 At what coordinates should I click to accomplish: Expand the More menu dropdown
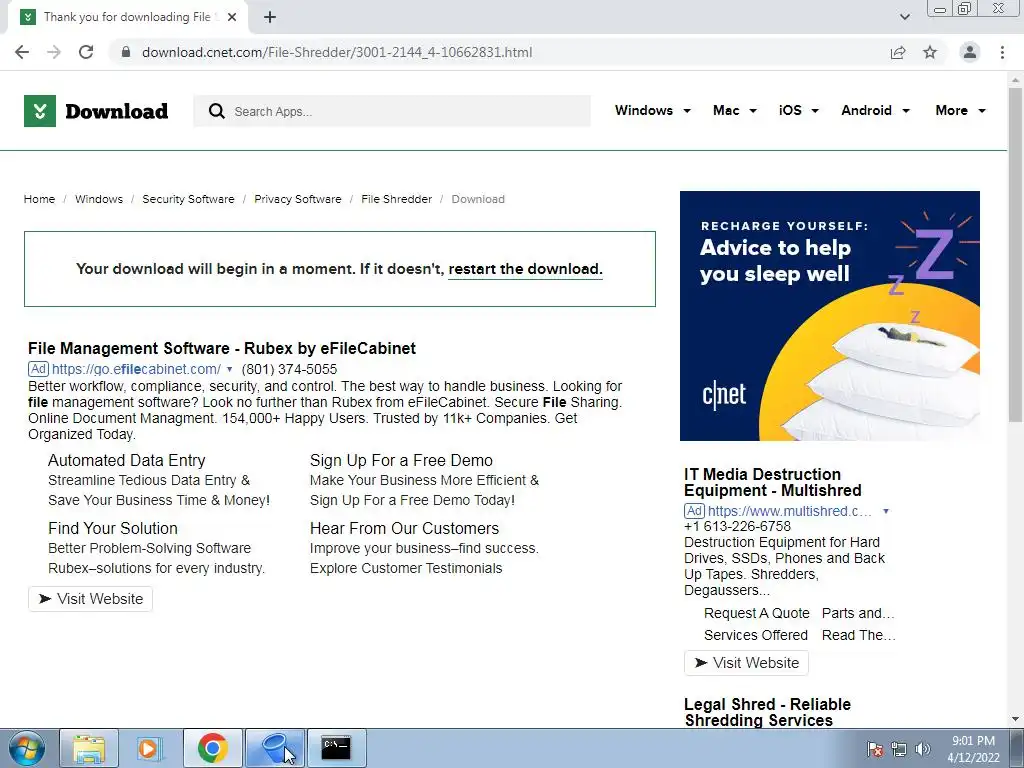(x=960, y=110)
